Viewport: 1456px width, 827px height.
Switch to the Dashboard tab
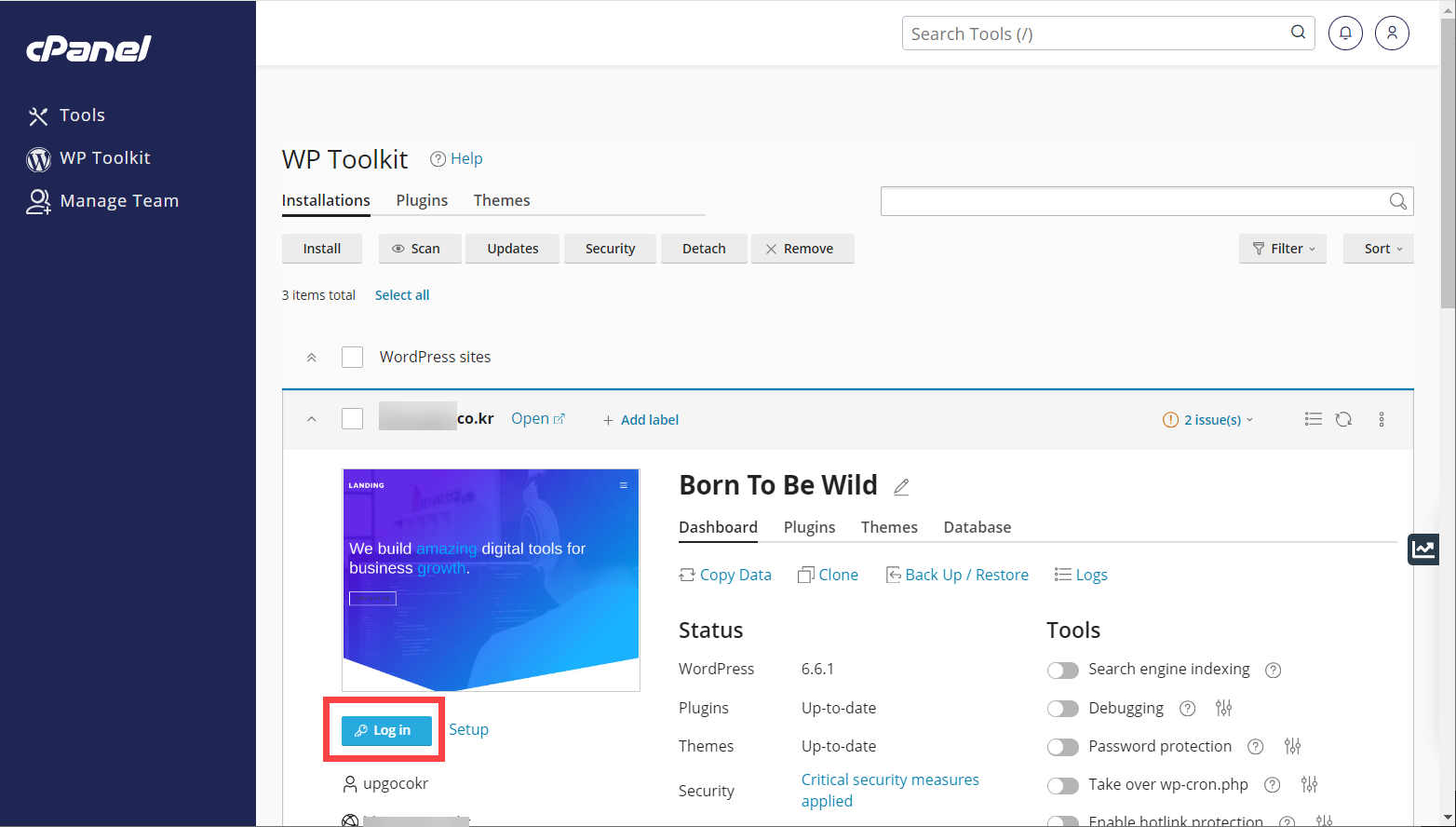pos(718,527)
